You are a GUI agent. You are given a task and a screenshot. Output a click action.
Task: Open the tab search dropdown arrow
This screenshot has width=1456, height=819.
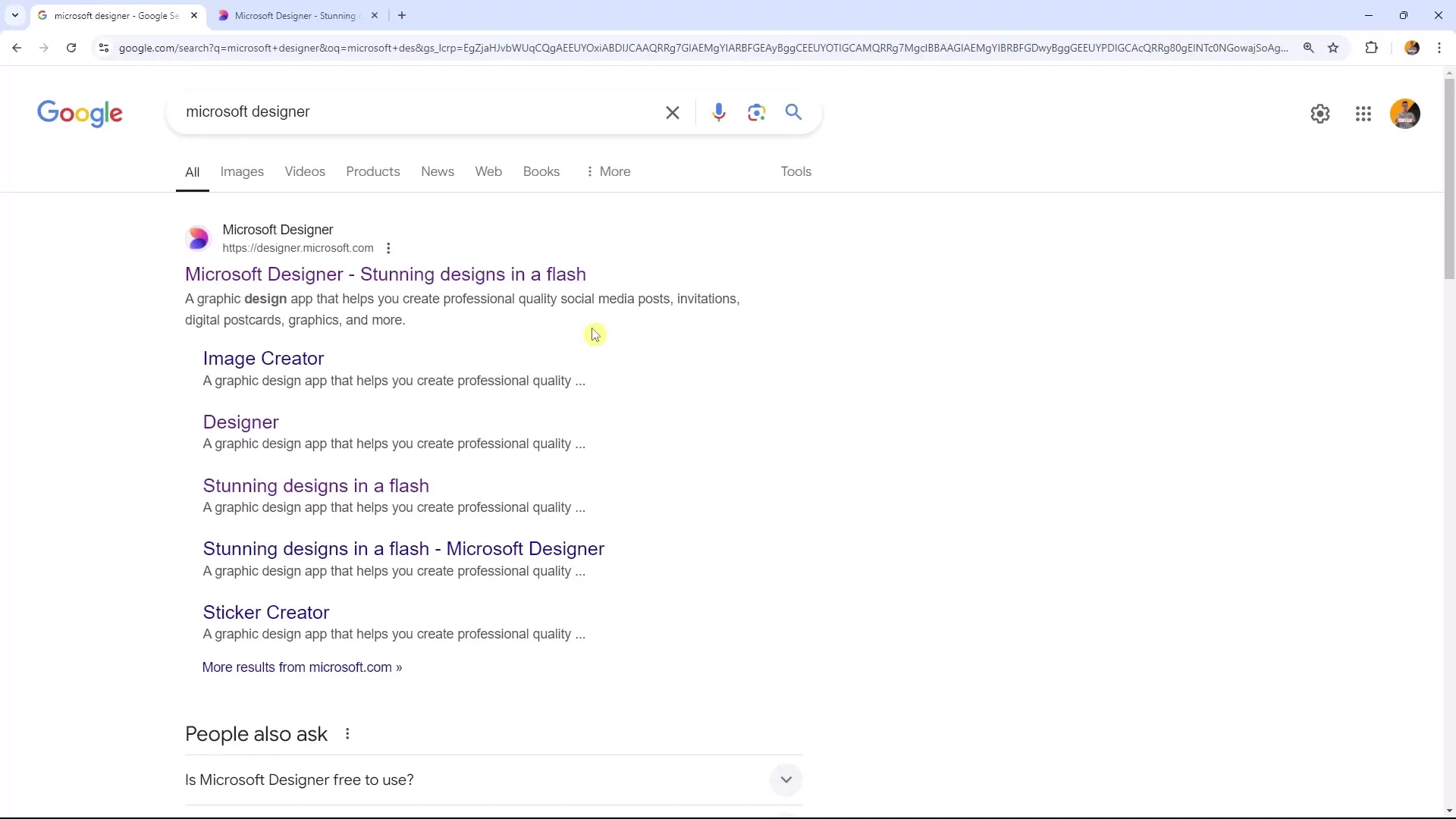click(14, 15)
